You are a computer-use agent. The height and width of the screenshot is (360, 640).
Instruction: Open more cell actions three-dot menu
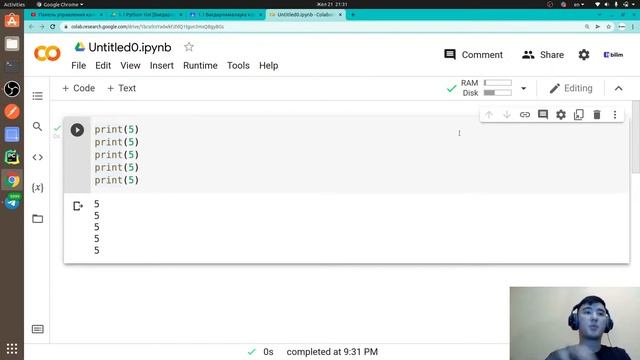coord(615,115)
